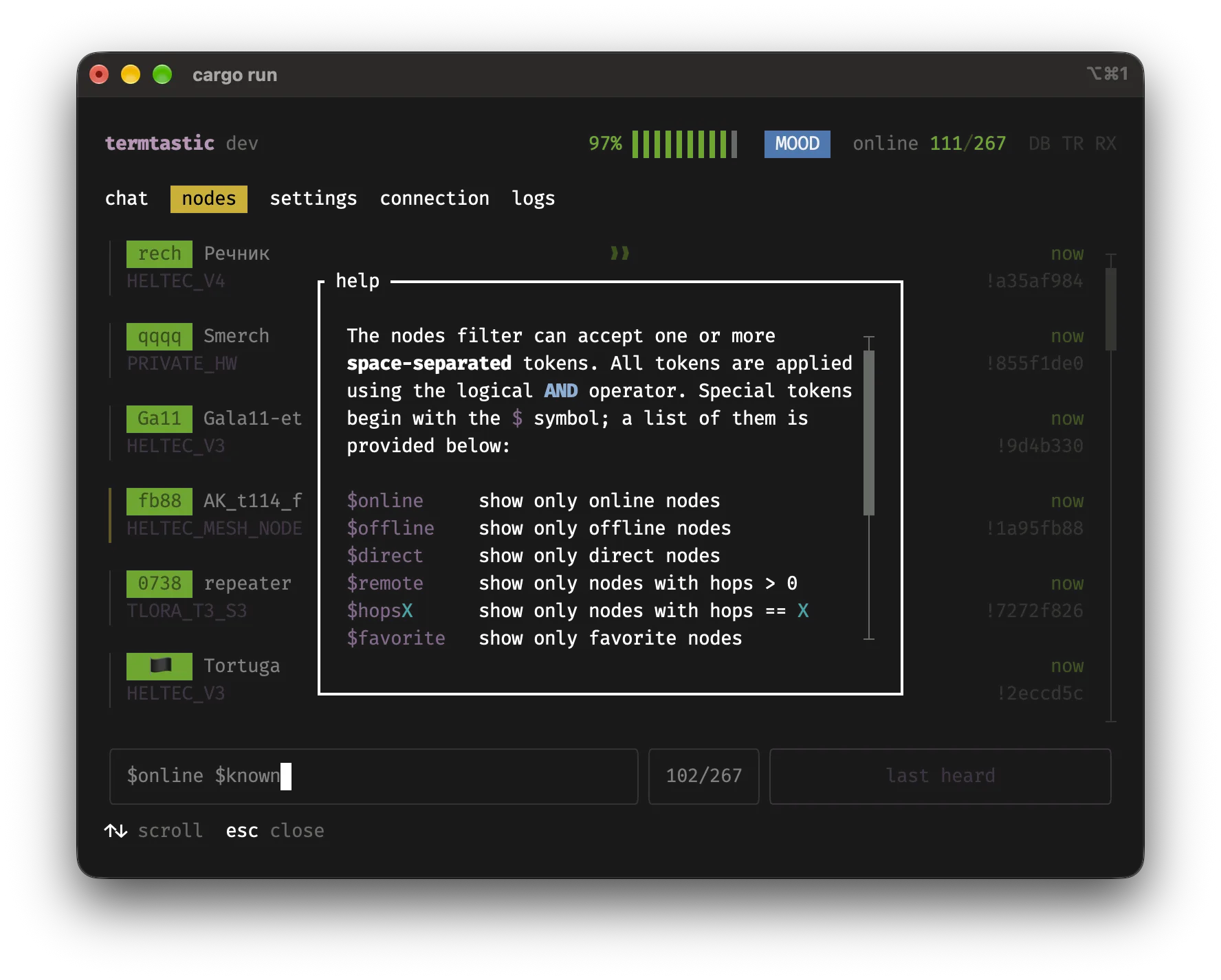
Task: Open the settings tab
Action: click(x=313, y=199)
